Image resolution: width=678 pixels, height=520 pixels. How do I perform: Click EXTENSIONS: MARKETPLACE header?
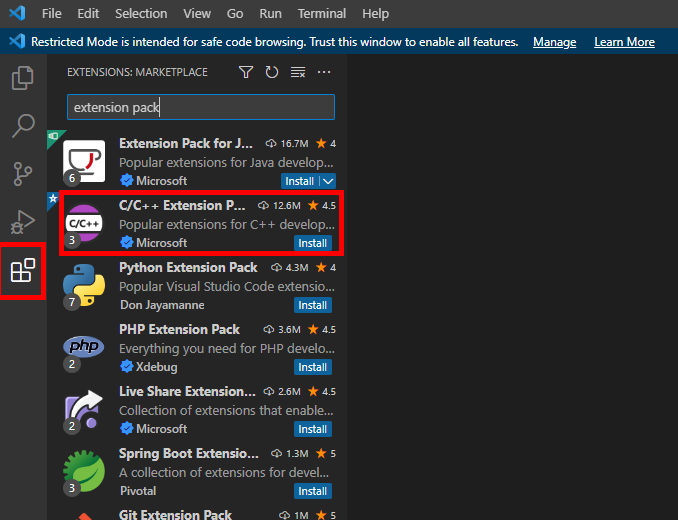click(137, 72)
